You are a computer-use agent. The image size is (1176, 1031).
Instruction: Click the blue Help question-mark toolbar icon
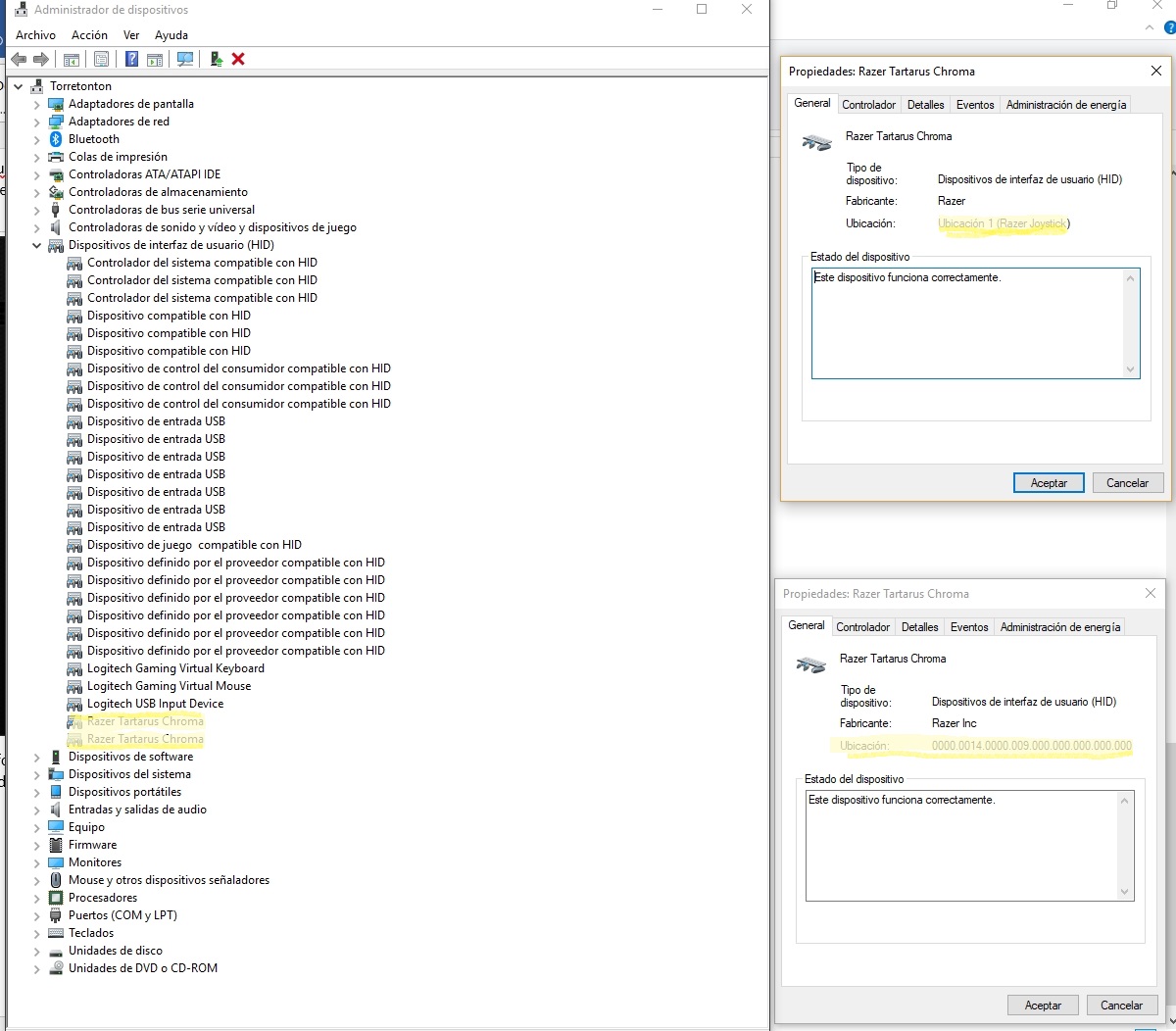coord(131,59)
